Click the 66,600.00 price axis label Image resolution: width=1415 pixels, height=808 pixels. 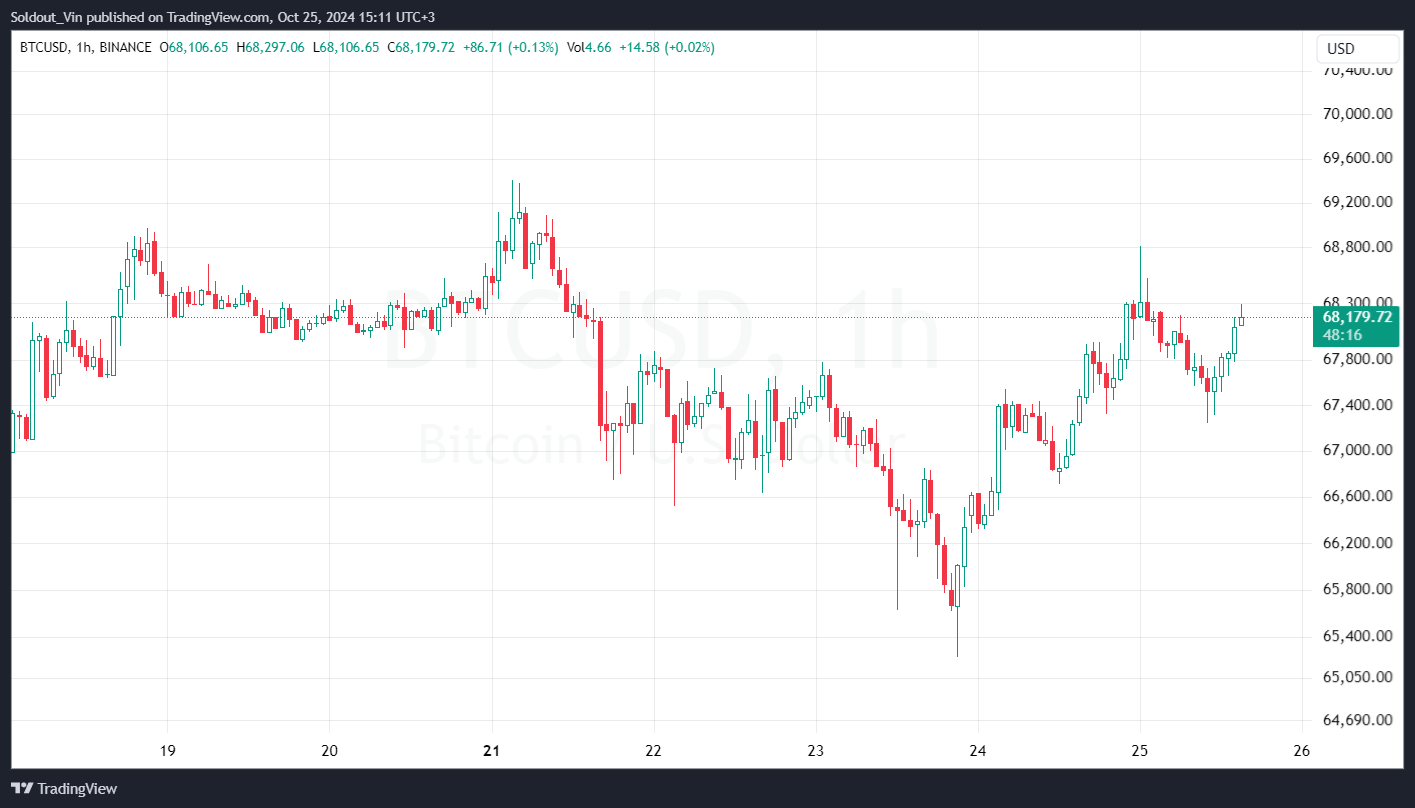[x=1358, y=496]
